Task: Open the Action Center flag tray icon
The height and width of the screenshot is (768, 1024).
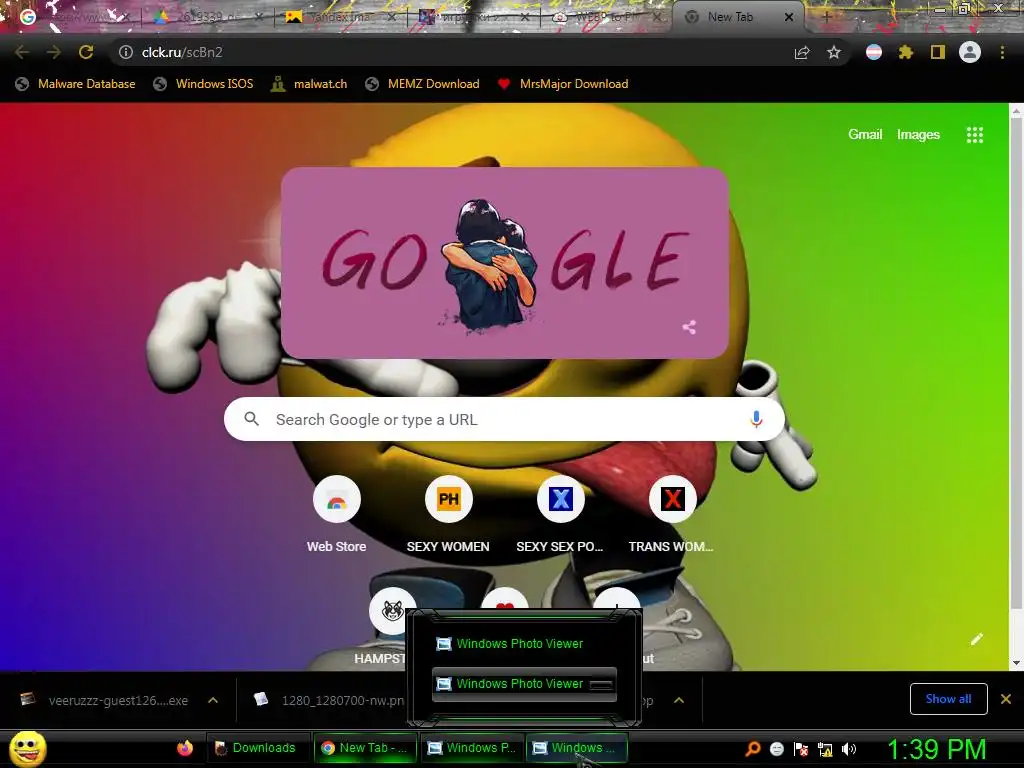Action: tap(801, 748)
